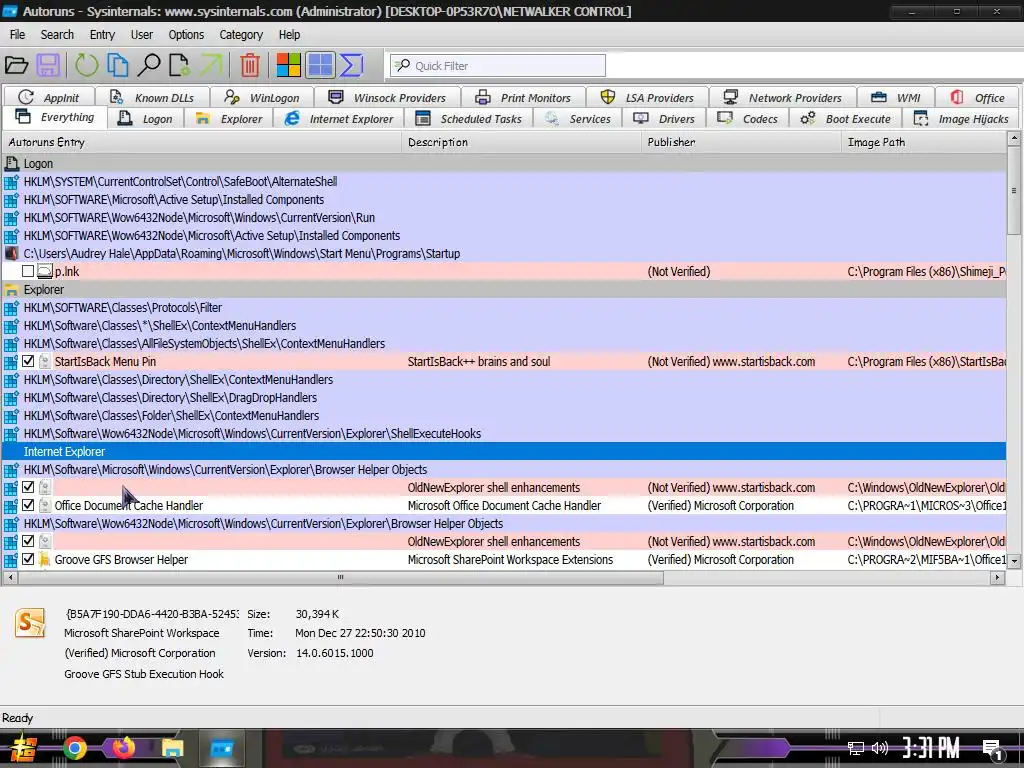
Task: Switch to the Winsock Providers tab
Action: pos(387,97)
